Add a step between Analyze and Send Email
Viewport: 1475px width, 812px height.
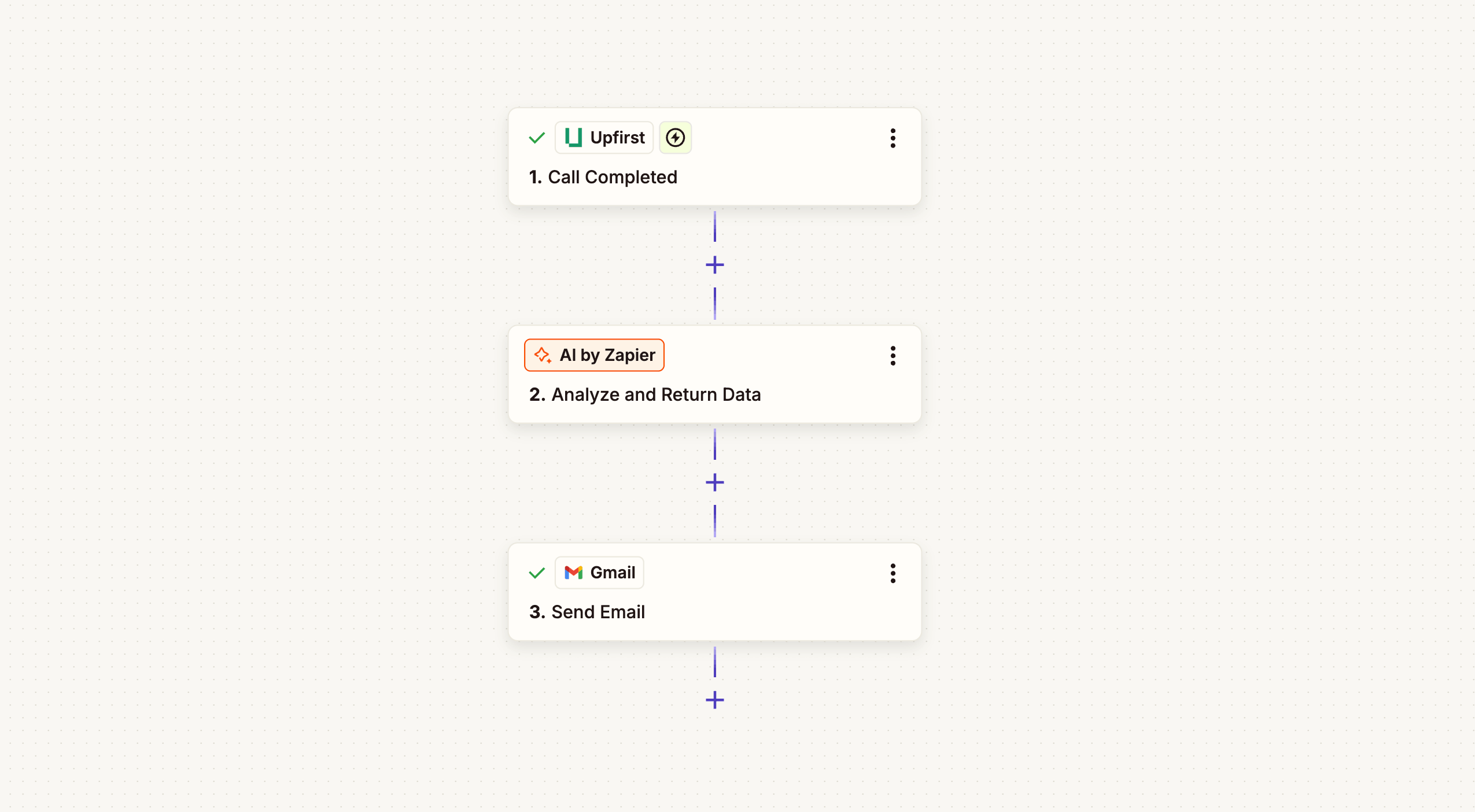pos(714,482)
